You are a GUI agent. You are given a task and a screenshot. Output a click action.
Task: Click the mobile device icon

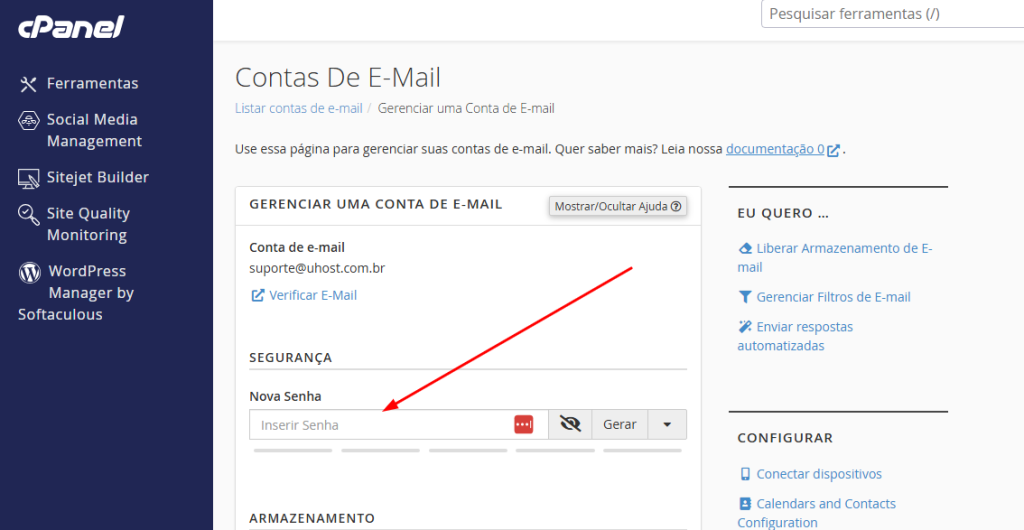744,474
